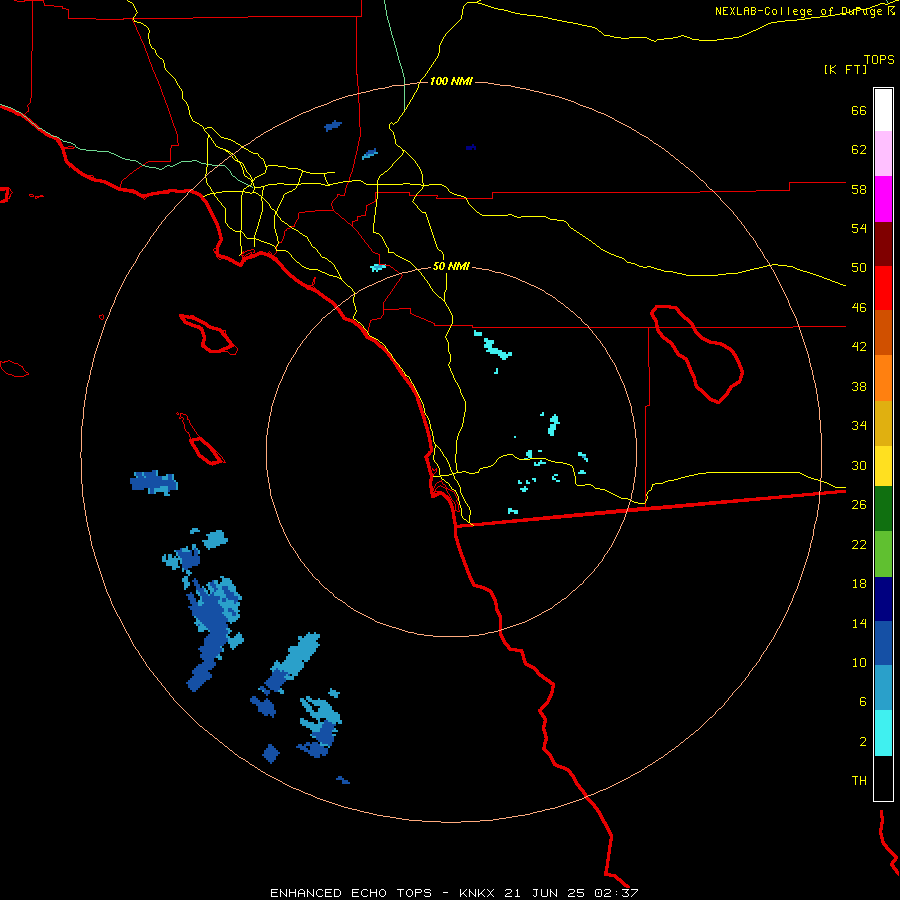Click the 66 legend value
The image size is (900, 900).
pos(859,110)
